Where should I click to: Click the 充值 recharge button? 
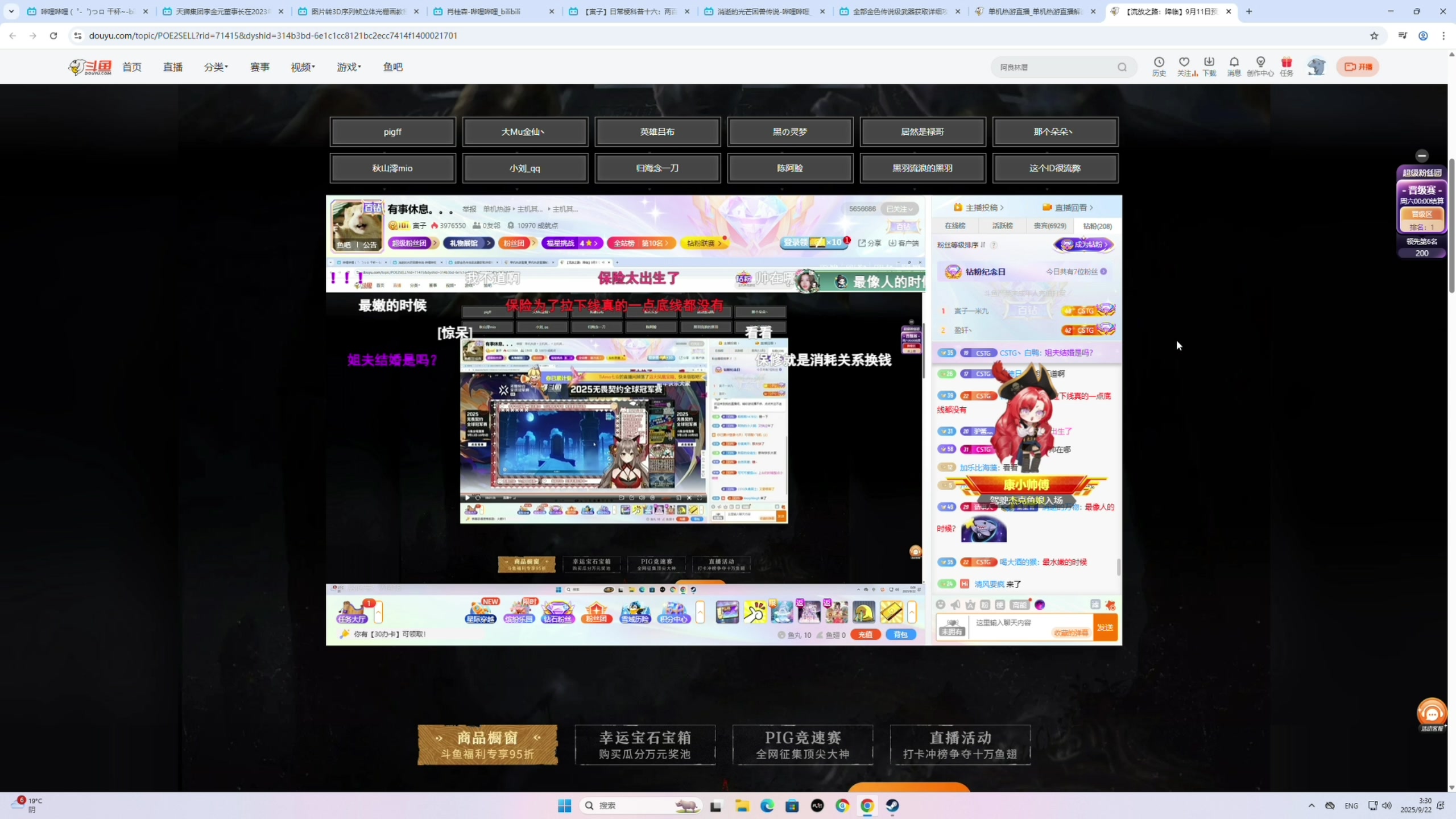pos(865,635)
